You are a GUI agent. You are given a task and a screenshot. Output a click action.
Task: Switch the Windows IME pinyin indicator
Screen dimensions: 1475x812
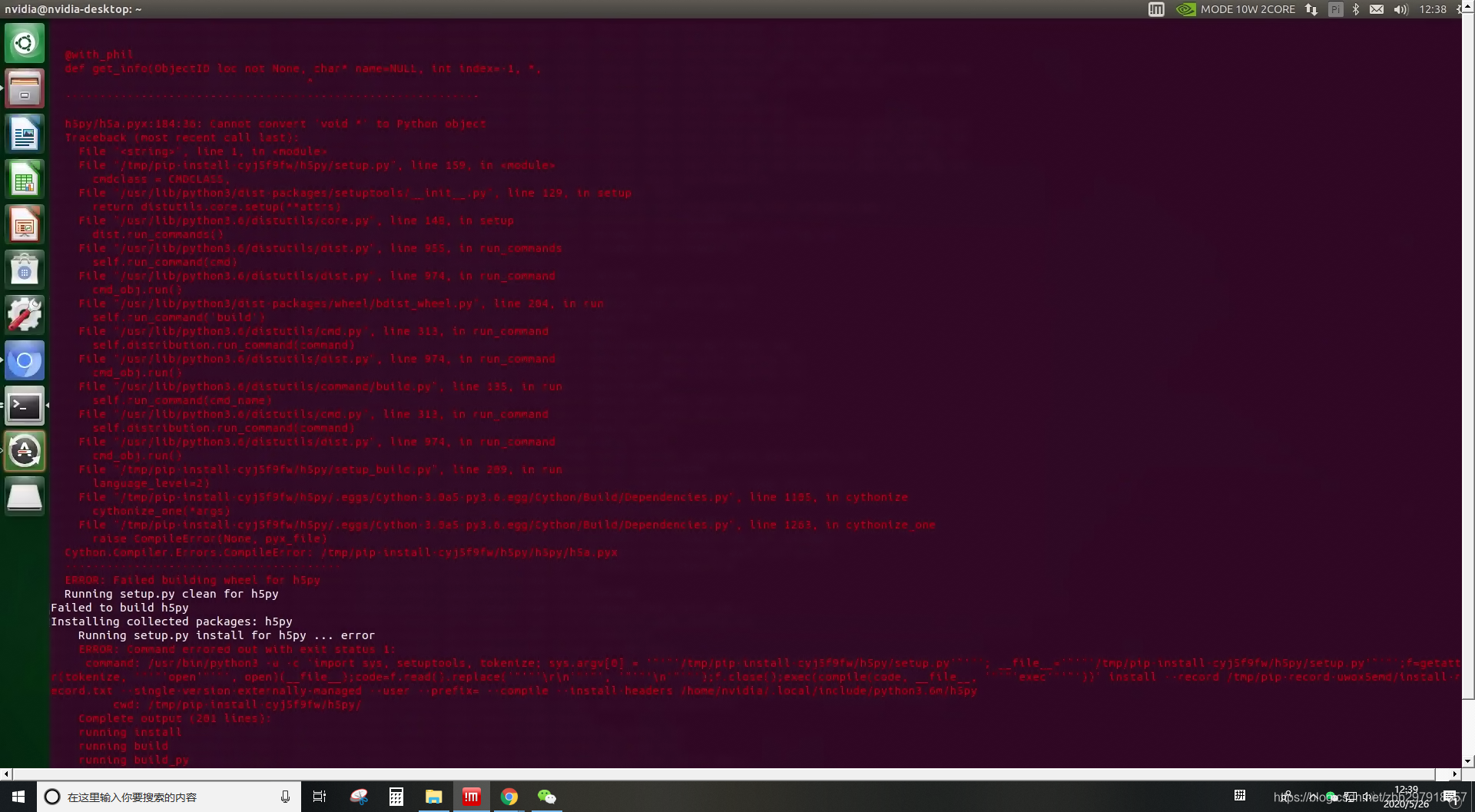(1239, 796)
